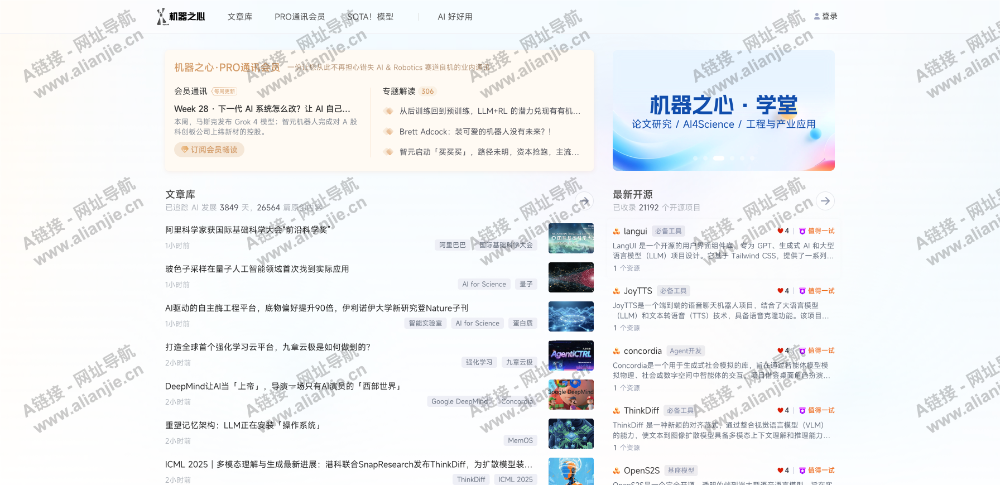Open the JoyTTS project title
1000x485 pixels.
[x=638, y=291]
